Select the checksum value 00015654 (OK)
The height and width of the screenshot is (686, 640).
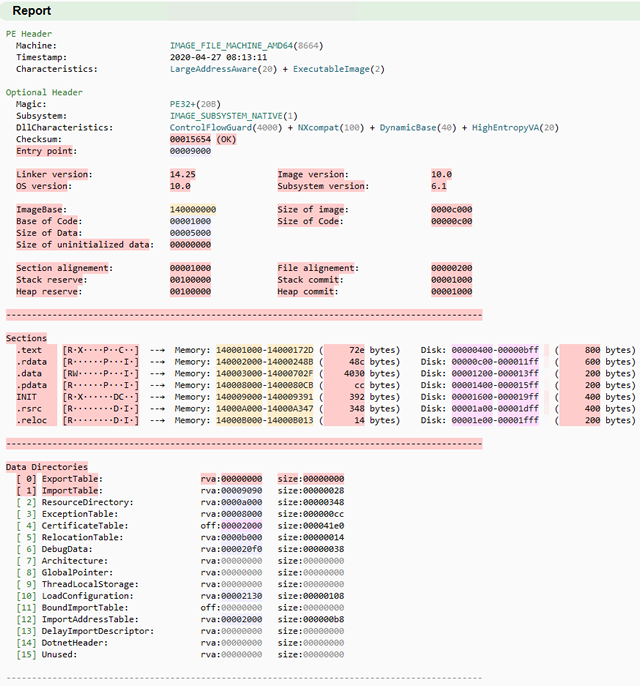[203, 140]
